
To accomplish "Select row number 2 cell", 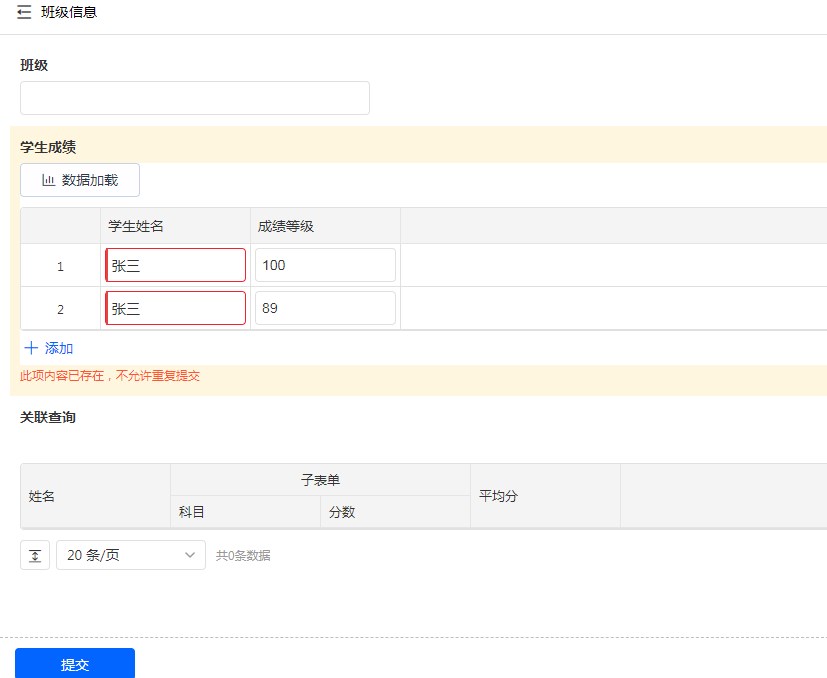I will [x=60, y=309].
